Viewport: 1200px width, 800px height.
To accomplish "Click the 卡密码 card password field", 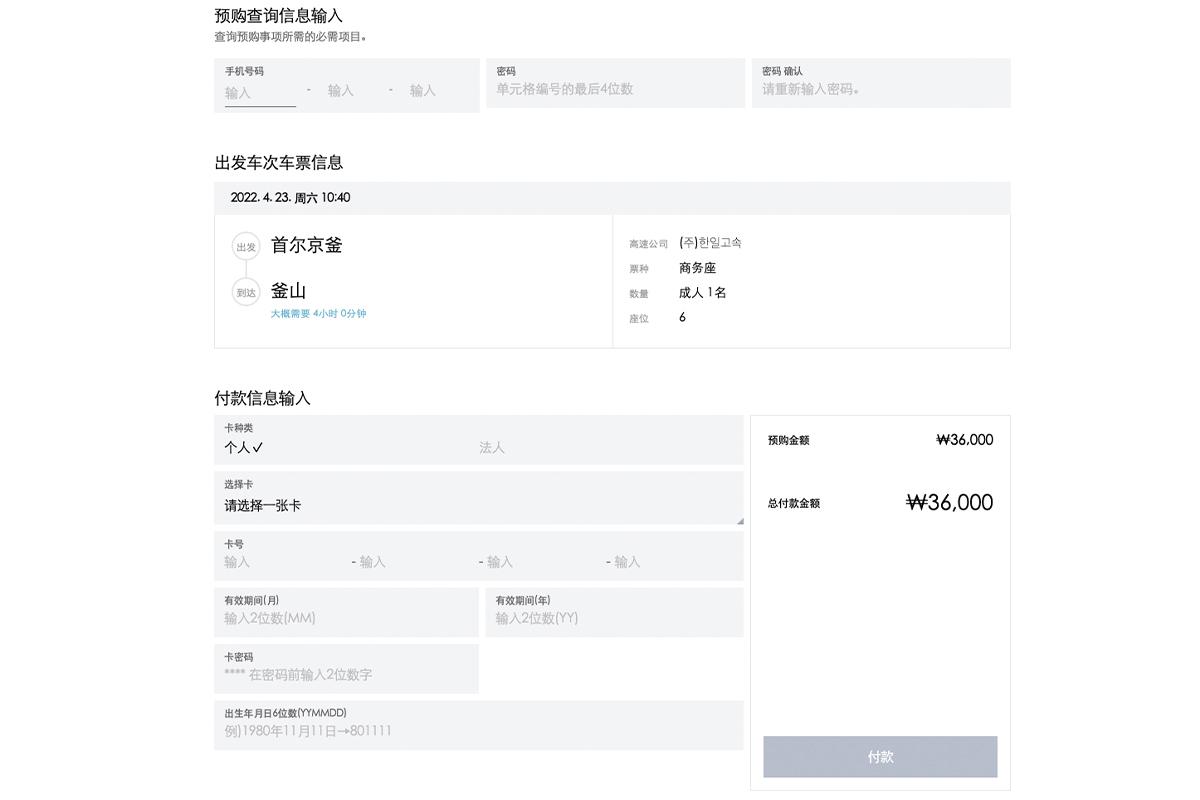I will tap(346, 675).
